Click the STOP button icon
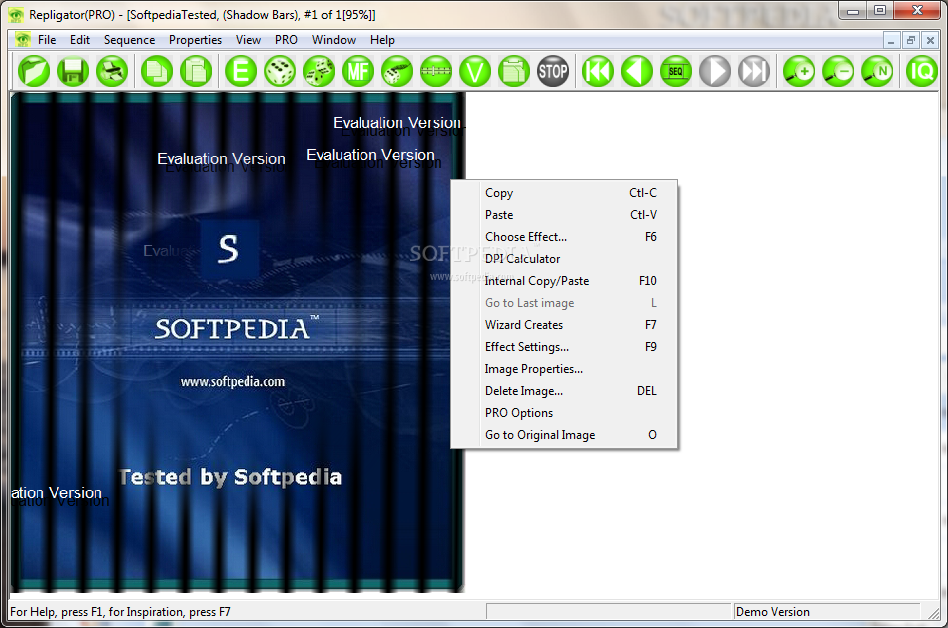 click(553, 71)
